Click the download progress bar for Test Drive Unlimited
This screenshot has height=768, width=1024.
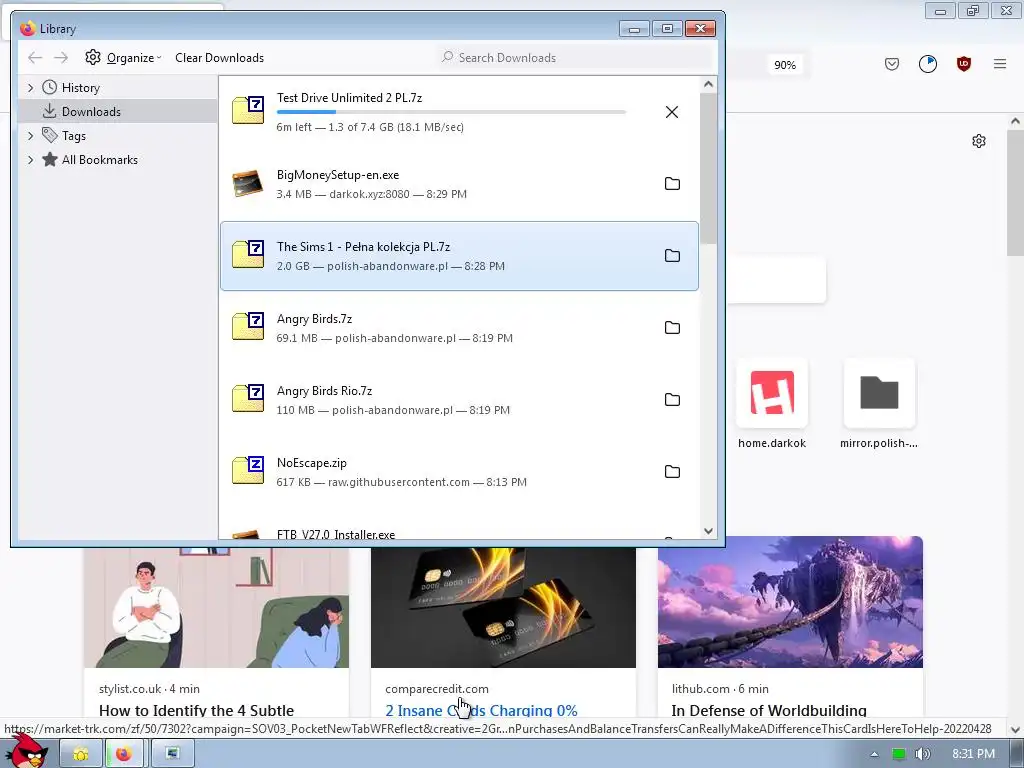point(451,112)
